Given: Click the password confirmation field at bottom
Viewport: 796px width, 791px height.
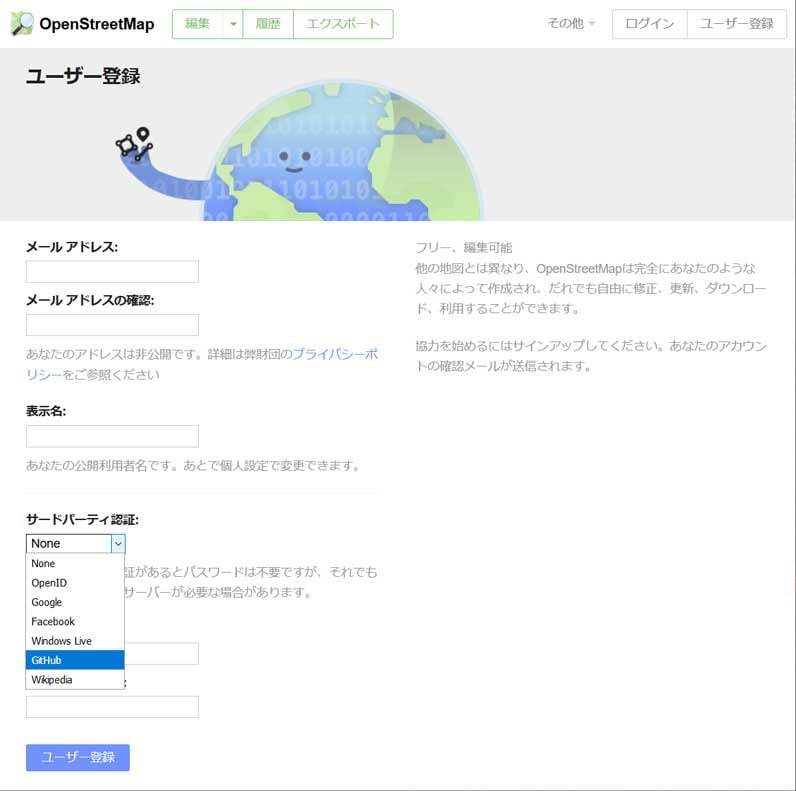Looking at the screenshot, I should (x=112, y=707).
